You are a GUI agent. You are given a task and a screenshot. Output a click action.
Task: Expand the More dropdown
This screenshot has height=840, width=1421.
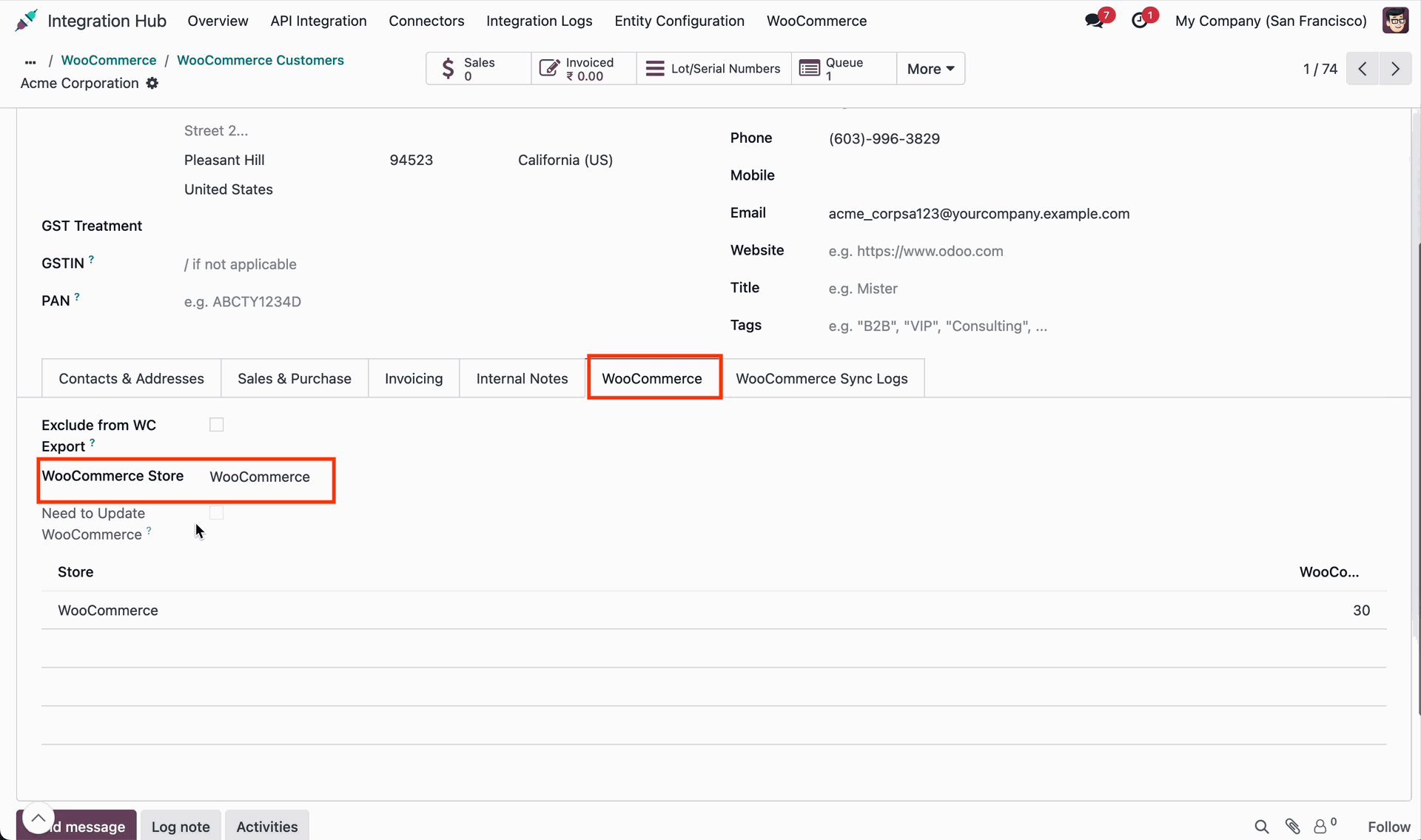(930, 69)
